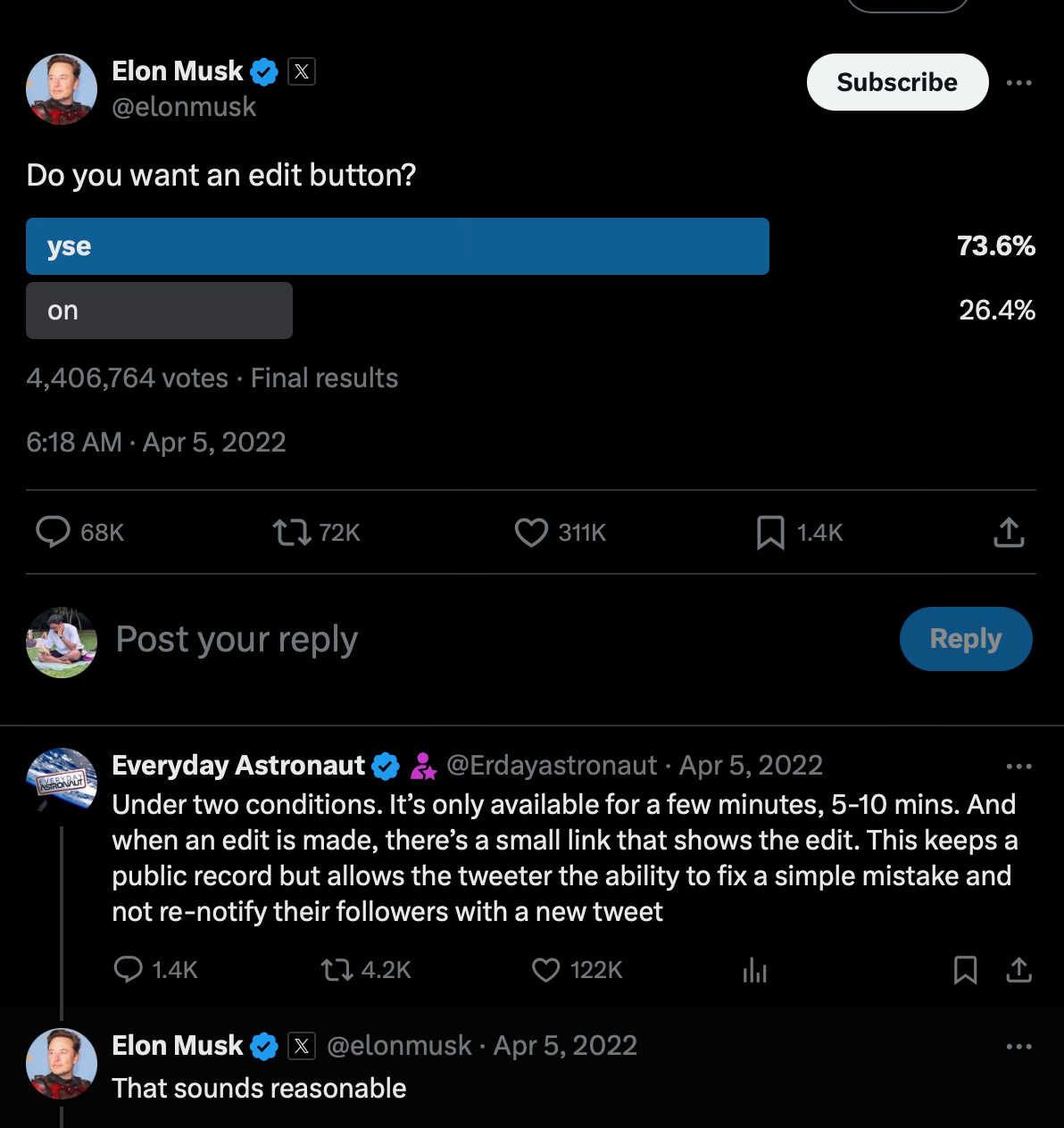
Task: Click reply icon on Elon Musk's poll post
Action: click(x=54, y=532)
